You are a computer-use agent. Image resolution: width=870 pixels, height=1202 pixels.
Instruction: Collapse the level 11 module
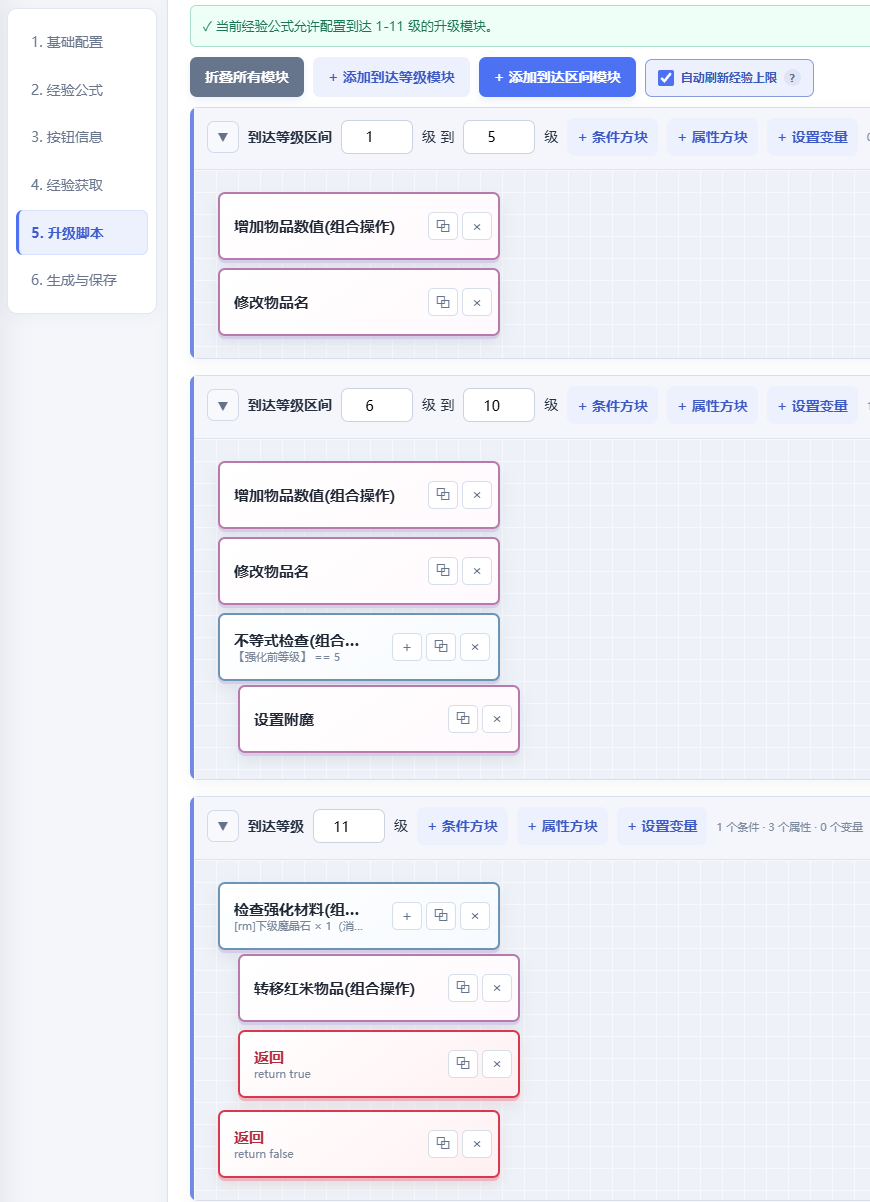pyautogui.click(x=223, y=826)
